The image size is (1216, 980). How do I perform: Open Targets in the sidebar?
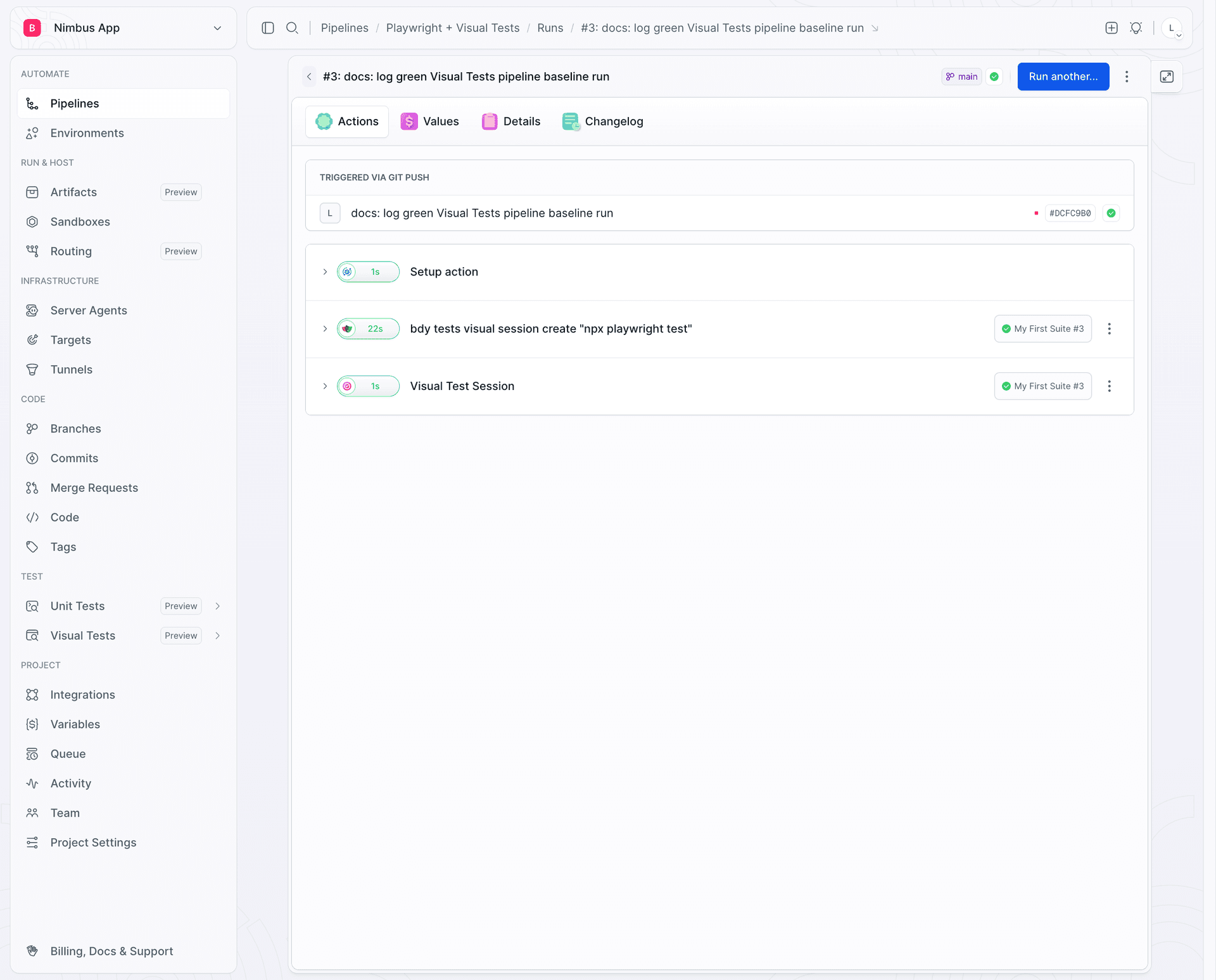123,340
